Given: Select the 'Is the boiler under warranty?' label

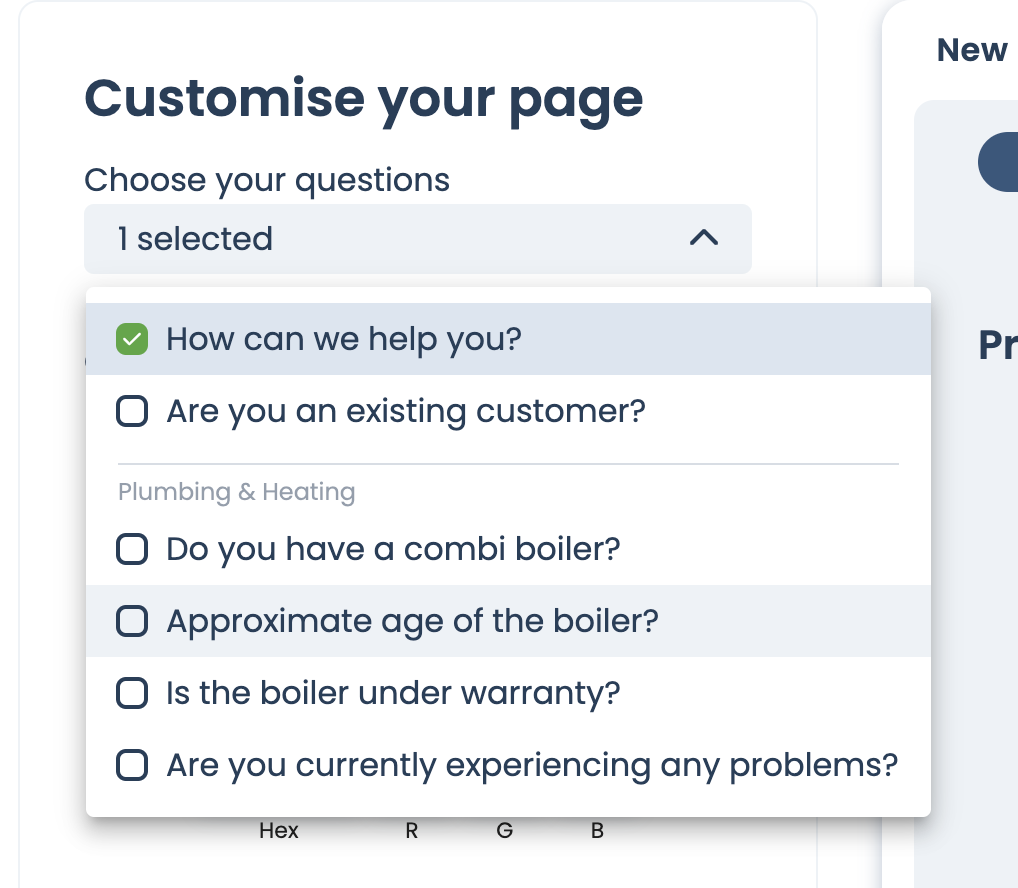Looking at the screenshot, I should 393,693.
